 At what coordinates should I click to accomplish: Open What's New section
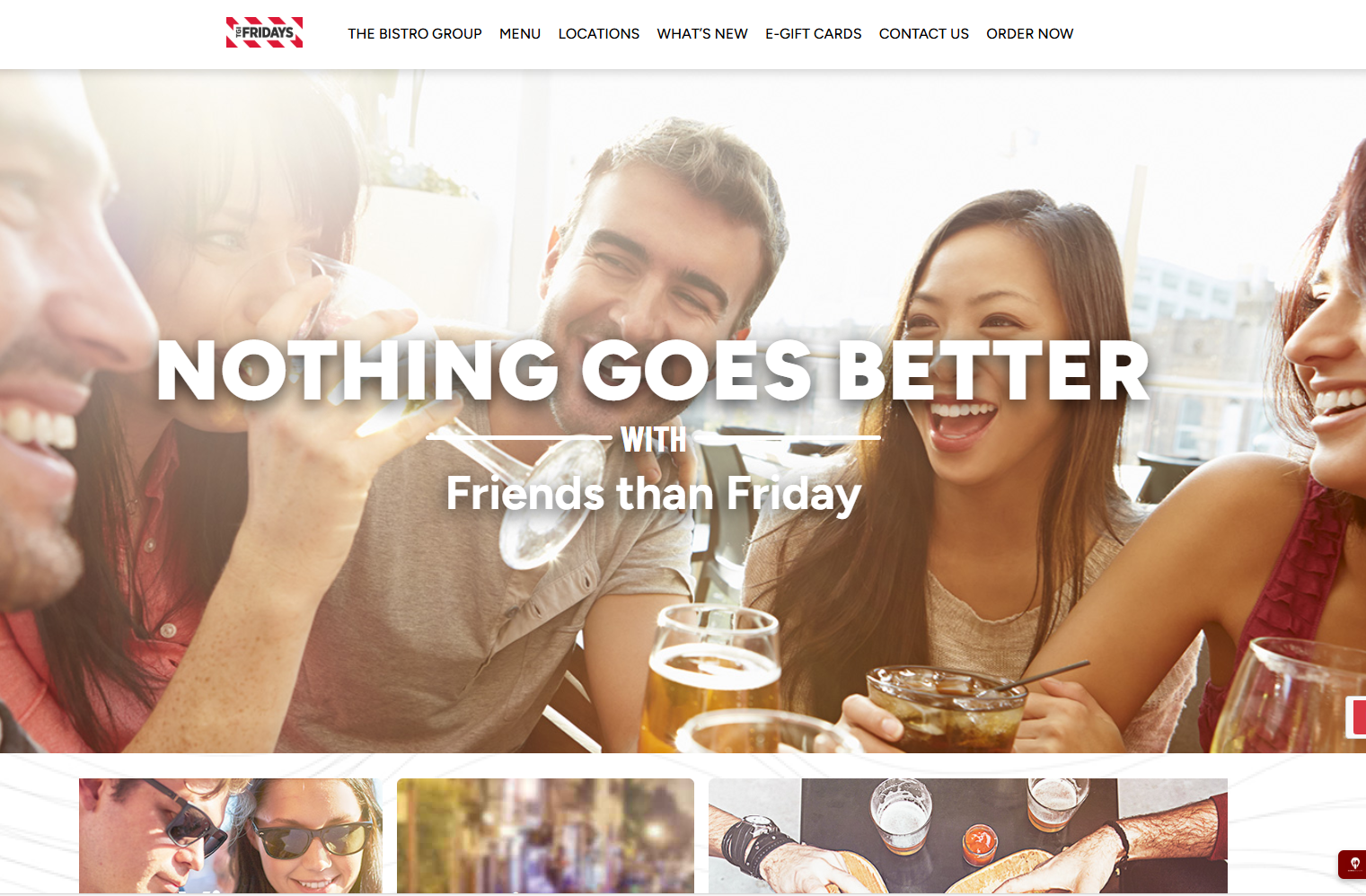click(702, 34)
